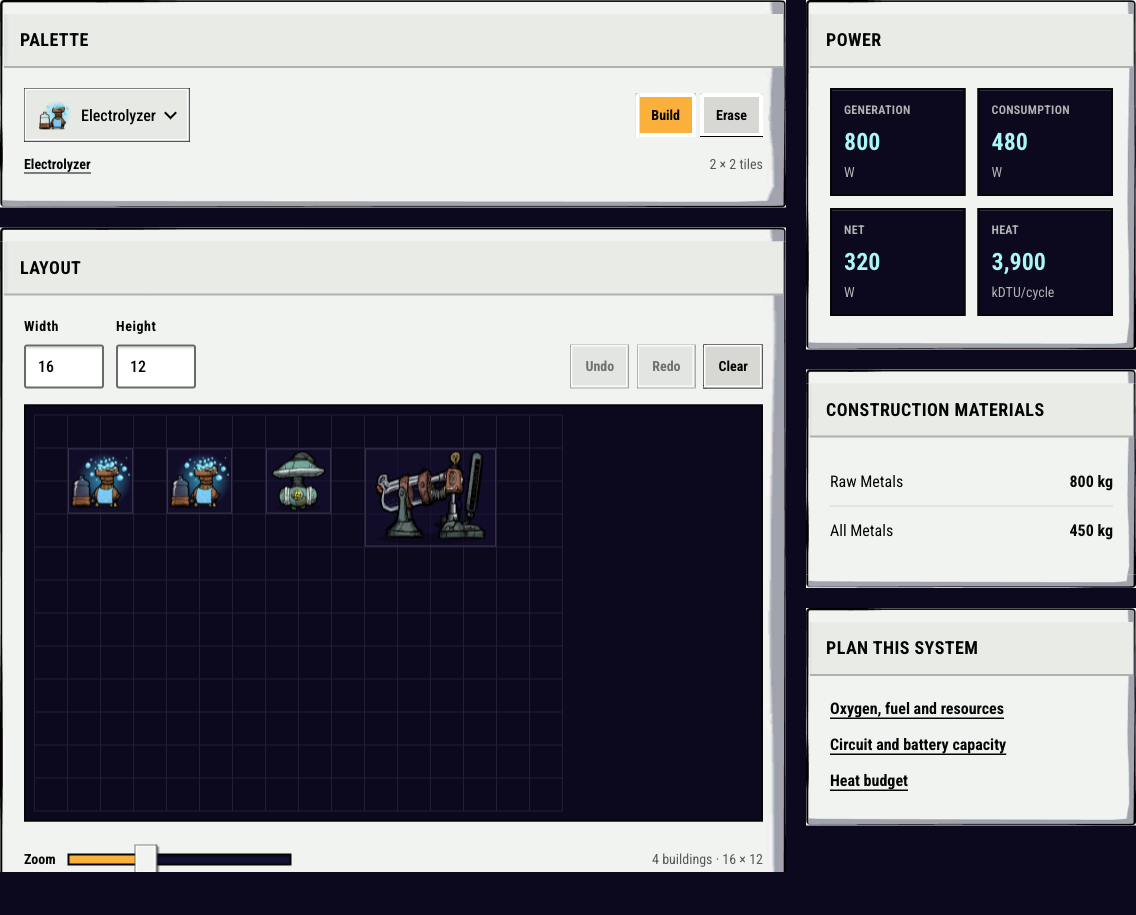Open the Electrolyzer building palette dropdown

tap(106, 115)
